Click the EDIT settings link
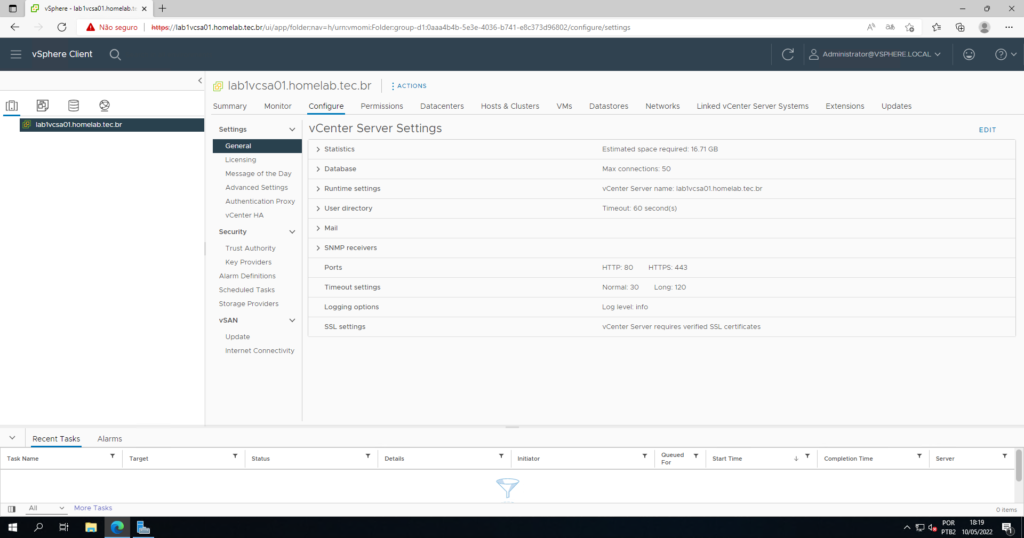 tap(987, 130)
